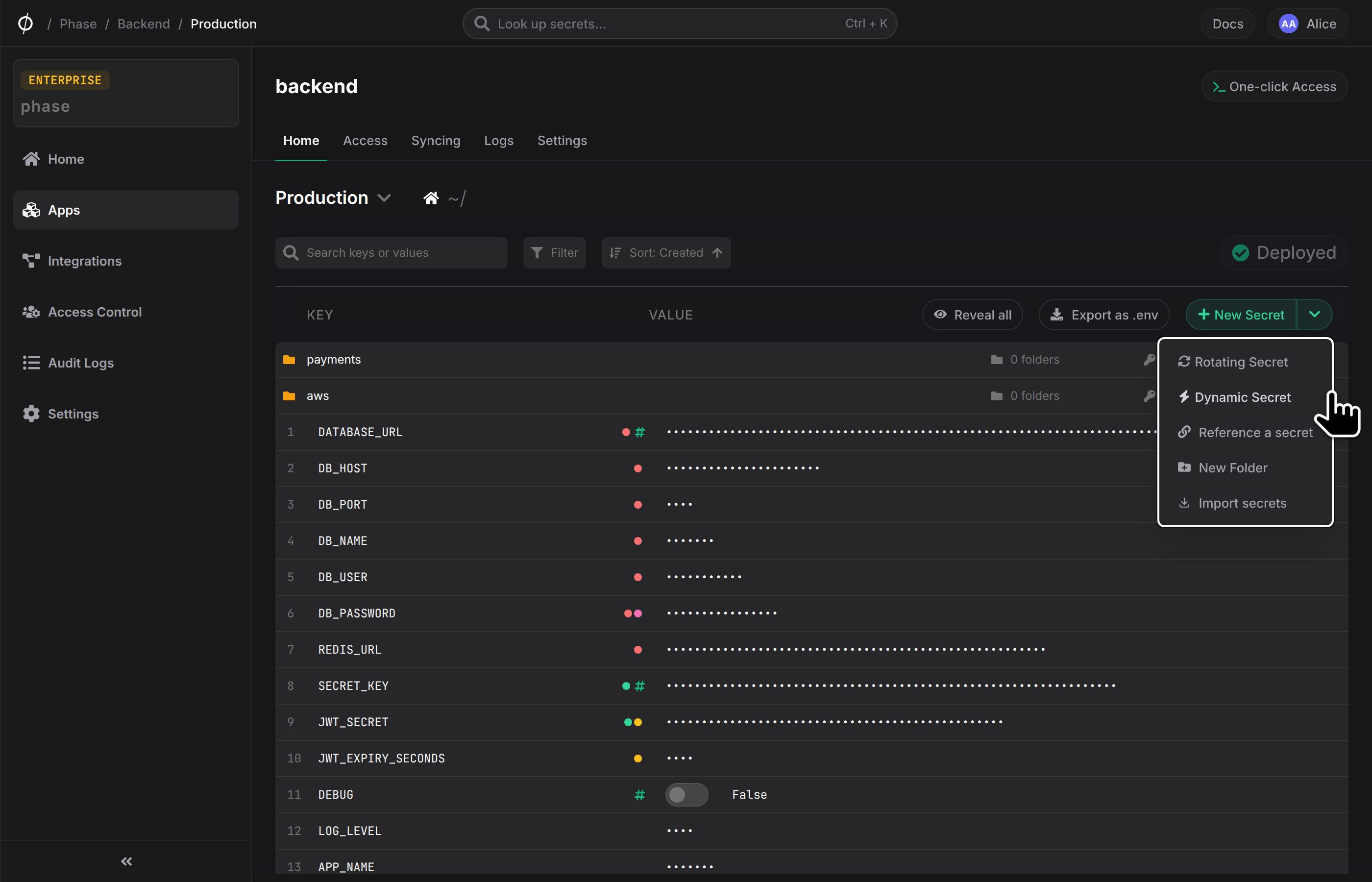This screenshot has width=1372, height=882.
Task: Click the hash comment icon on SECRET_KEY
Action: point(639,686)
